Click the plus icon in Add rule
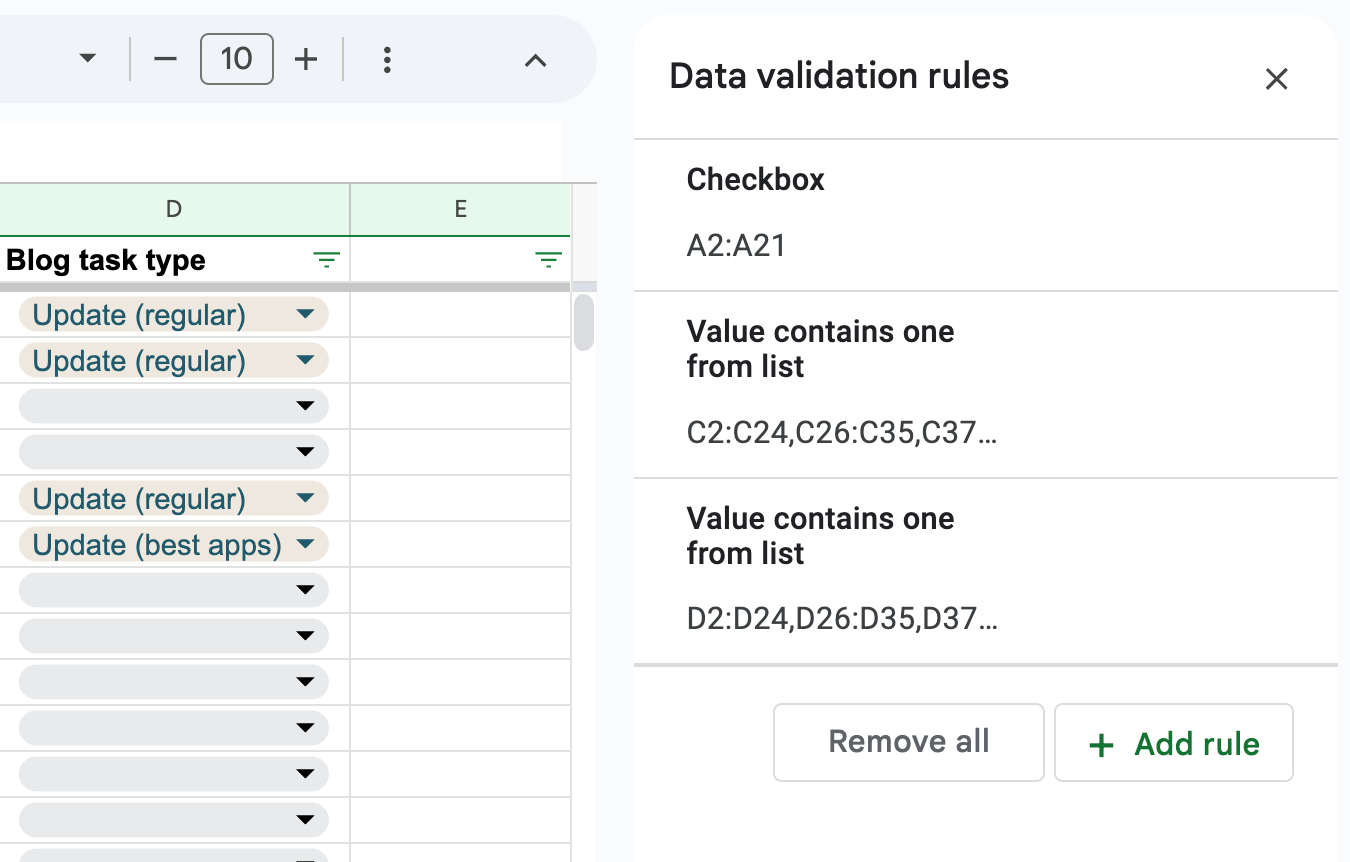Viewport: 1350px width, 862px height. (1101, 745)
